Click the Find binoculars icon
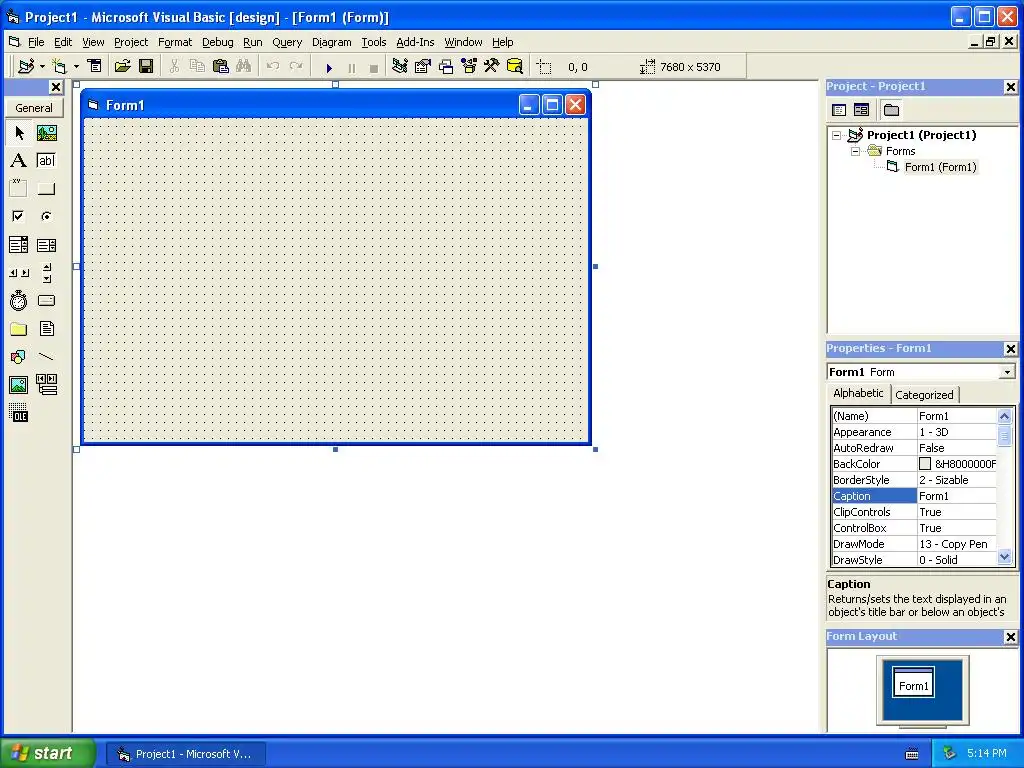 [x=244, y=66]
